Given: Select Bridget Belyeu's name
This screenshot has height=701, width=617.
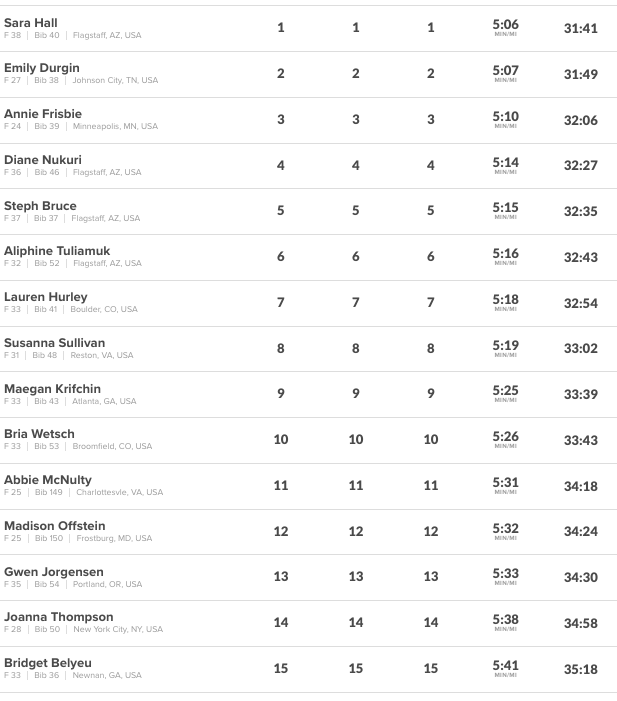Looking at the screenshot, I should [x=48, y=663].
